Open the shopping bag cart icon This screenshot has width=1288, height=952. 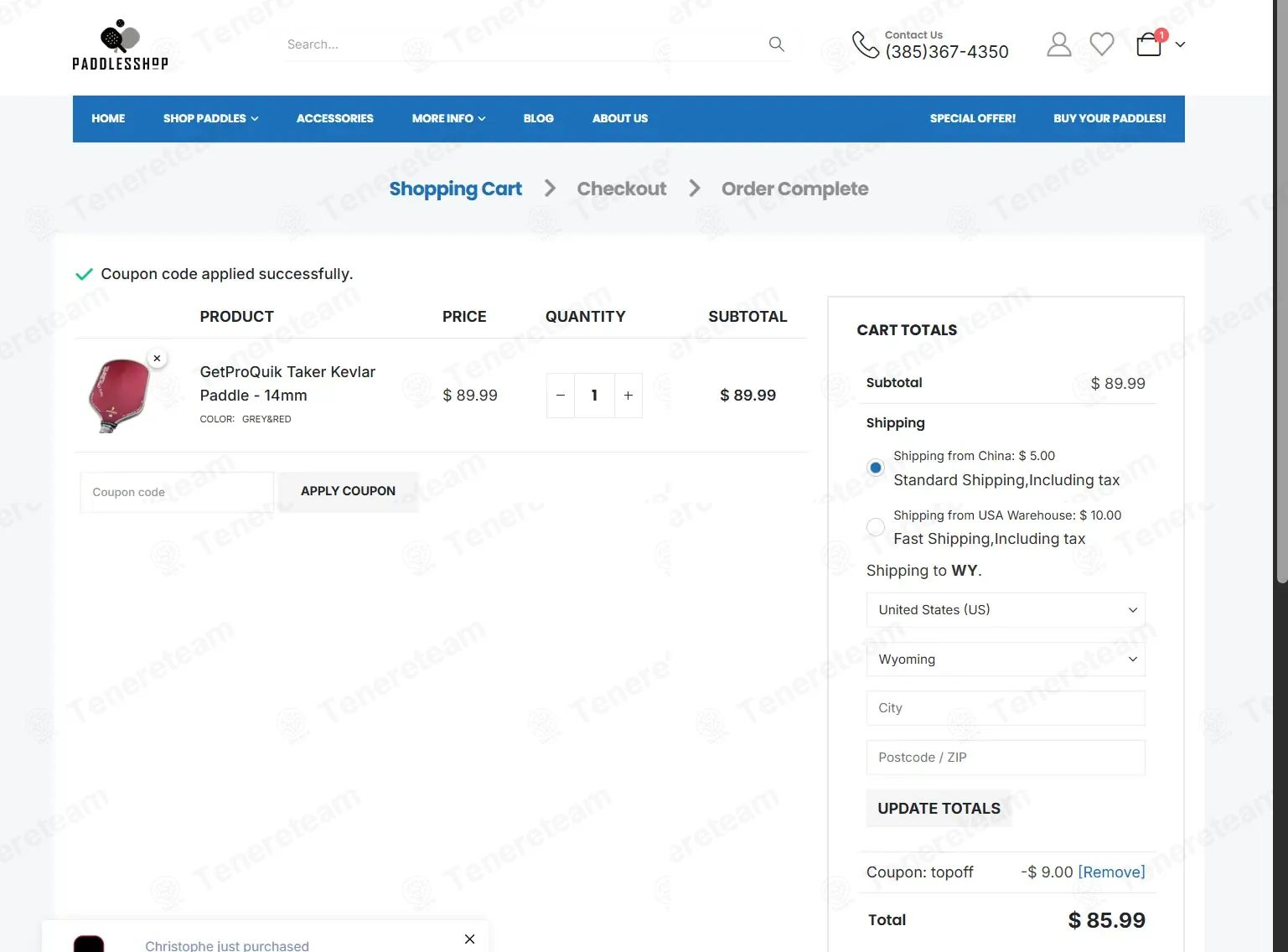1149,44
